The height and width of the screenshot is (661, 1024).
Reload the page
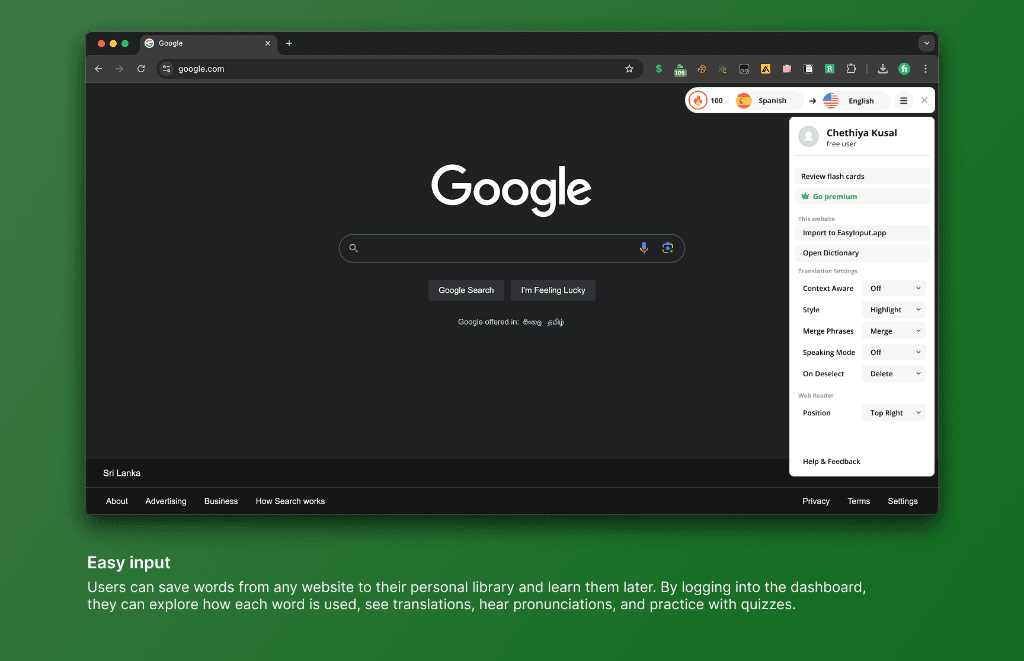pos(141,69)
